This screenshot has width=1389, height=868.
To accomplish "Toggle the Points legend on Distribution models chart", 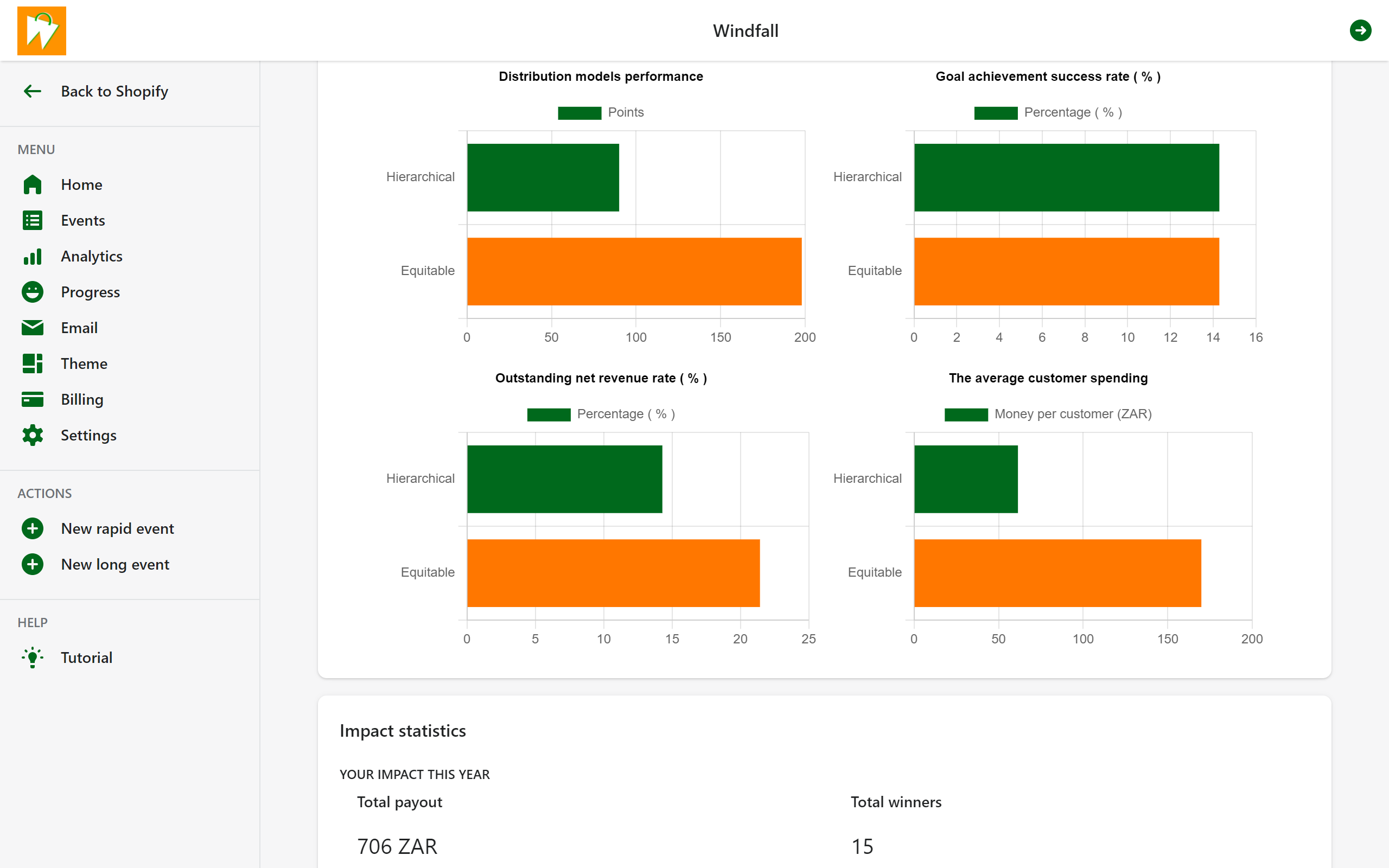I will pyautogui.click(x=602, y=112).
